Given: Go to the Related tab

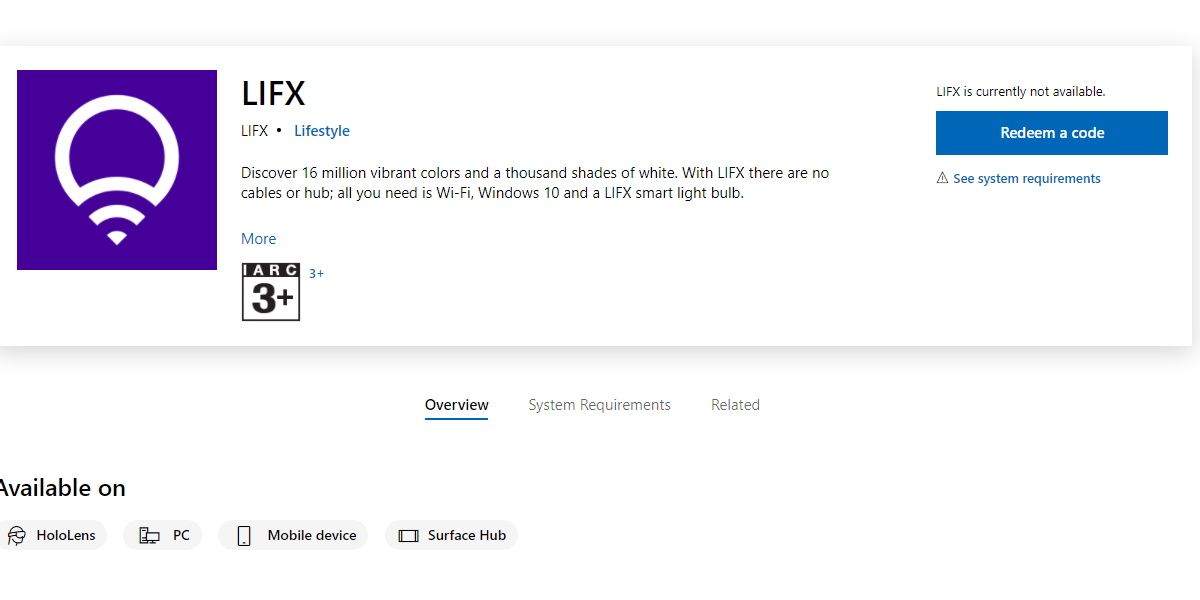Looking at the screenshot, I should 735,405.
